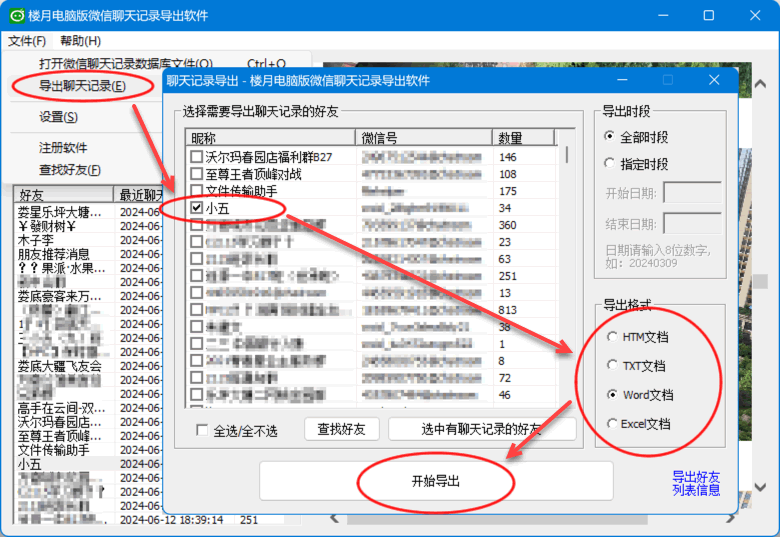780x537 pixels.
Task: Choose 设置(S) menu entry
Action: click(x=59, y=117)
